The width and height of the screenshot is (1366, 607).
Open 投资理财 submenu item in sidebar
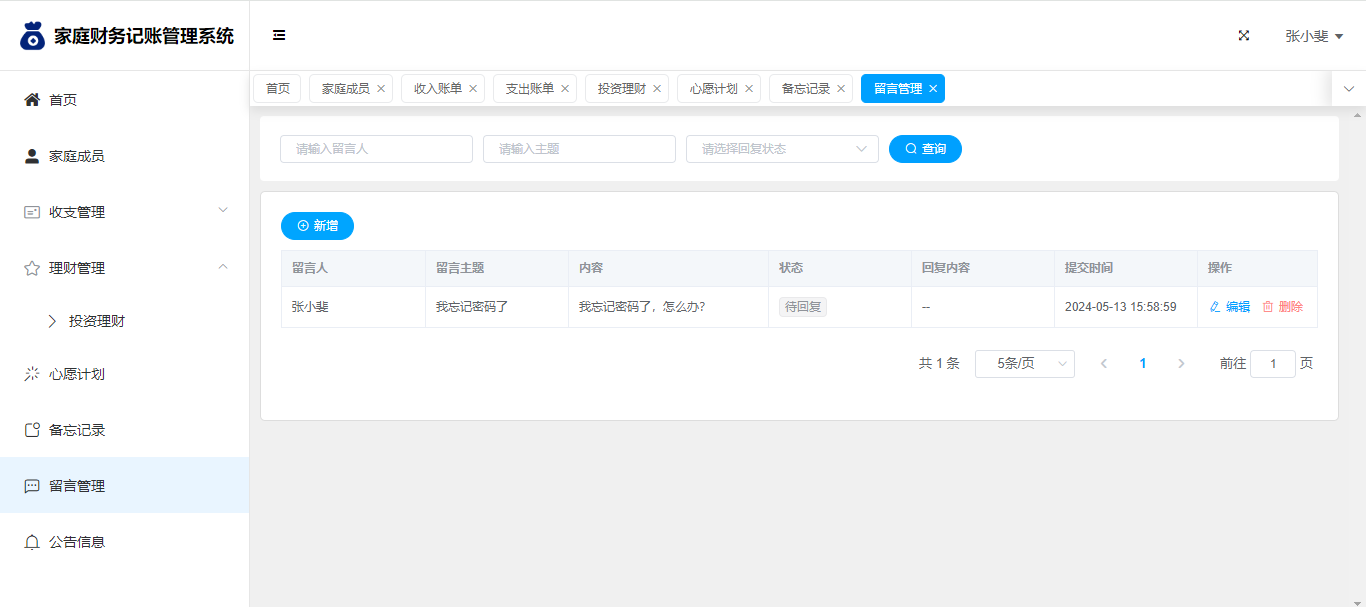[x=97, y=321]
